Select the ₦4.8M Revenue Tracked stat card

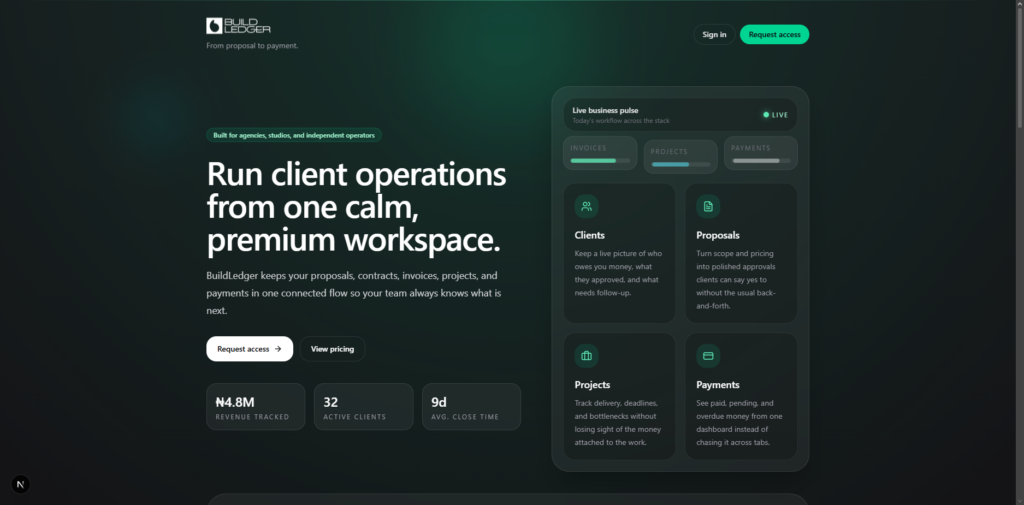pos(255,406)
